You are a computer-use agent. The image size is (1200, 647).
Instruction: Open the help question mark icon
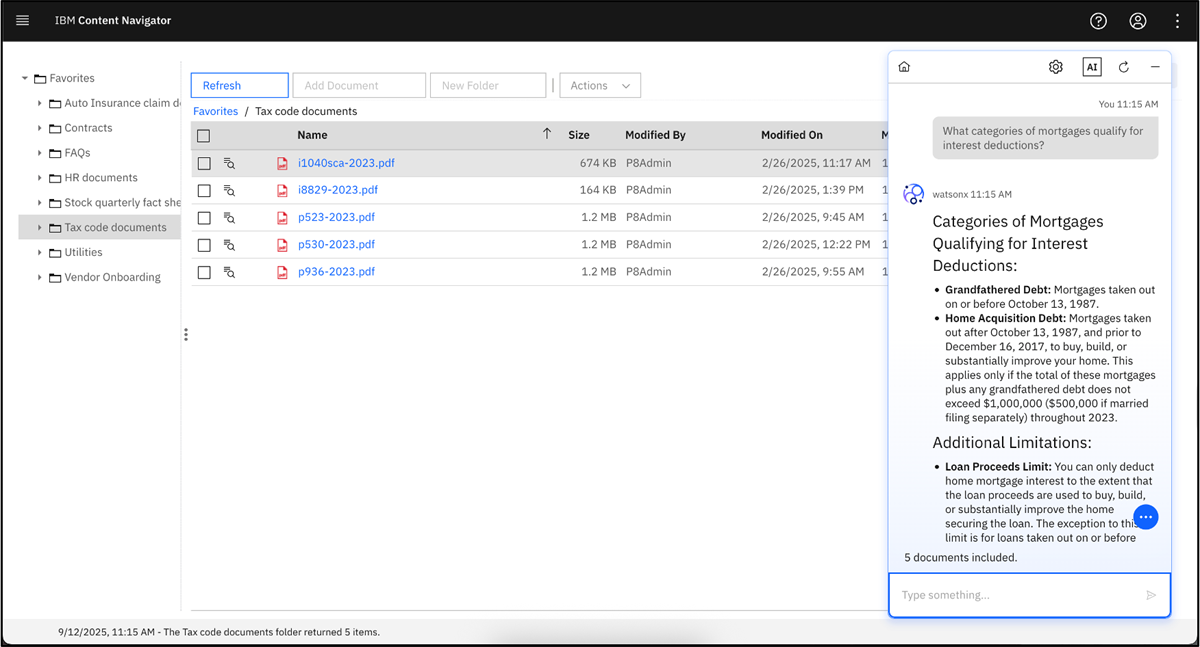(1098, 21)
